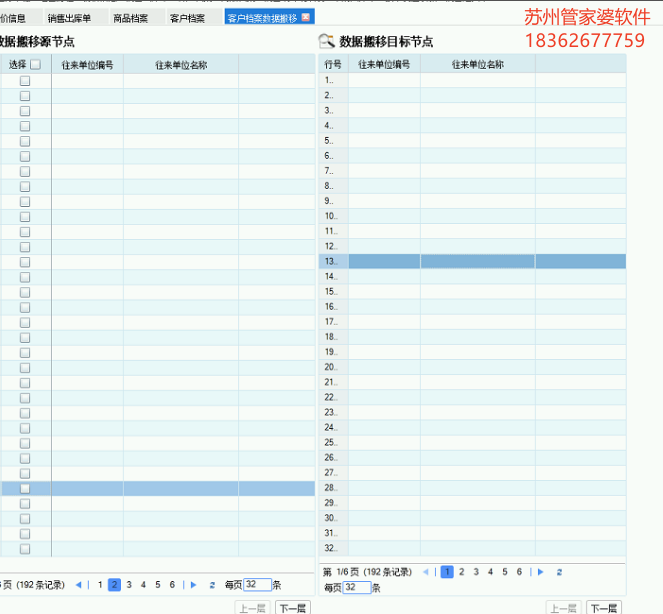The height and width of the screenshot is (614, 663).
Task: Click the search icon beside 数据搬移目标节点
Action: coord(327,41)
